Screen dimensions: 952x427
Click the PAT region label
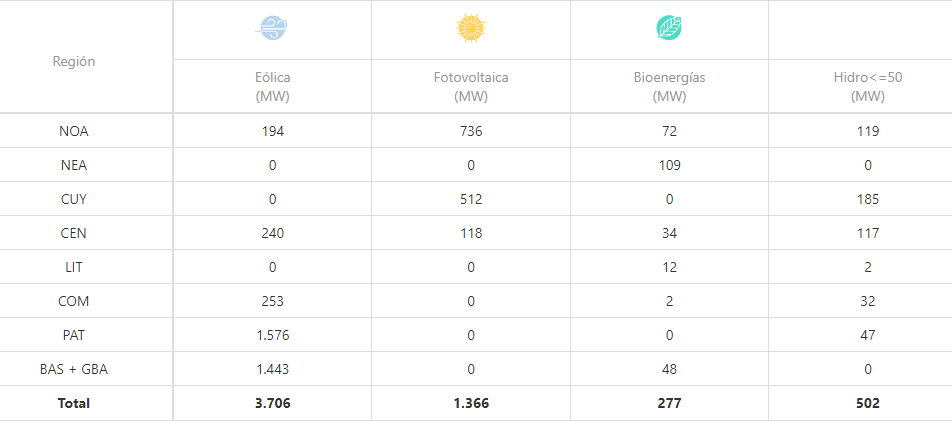(74, 335)
